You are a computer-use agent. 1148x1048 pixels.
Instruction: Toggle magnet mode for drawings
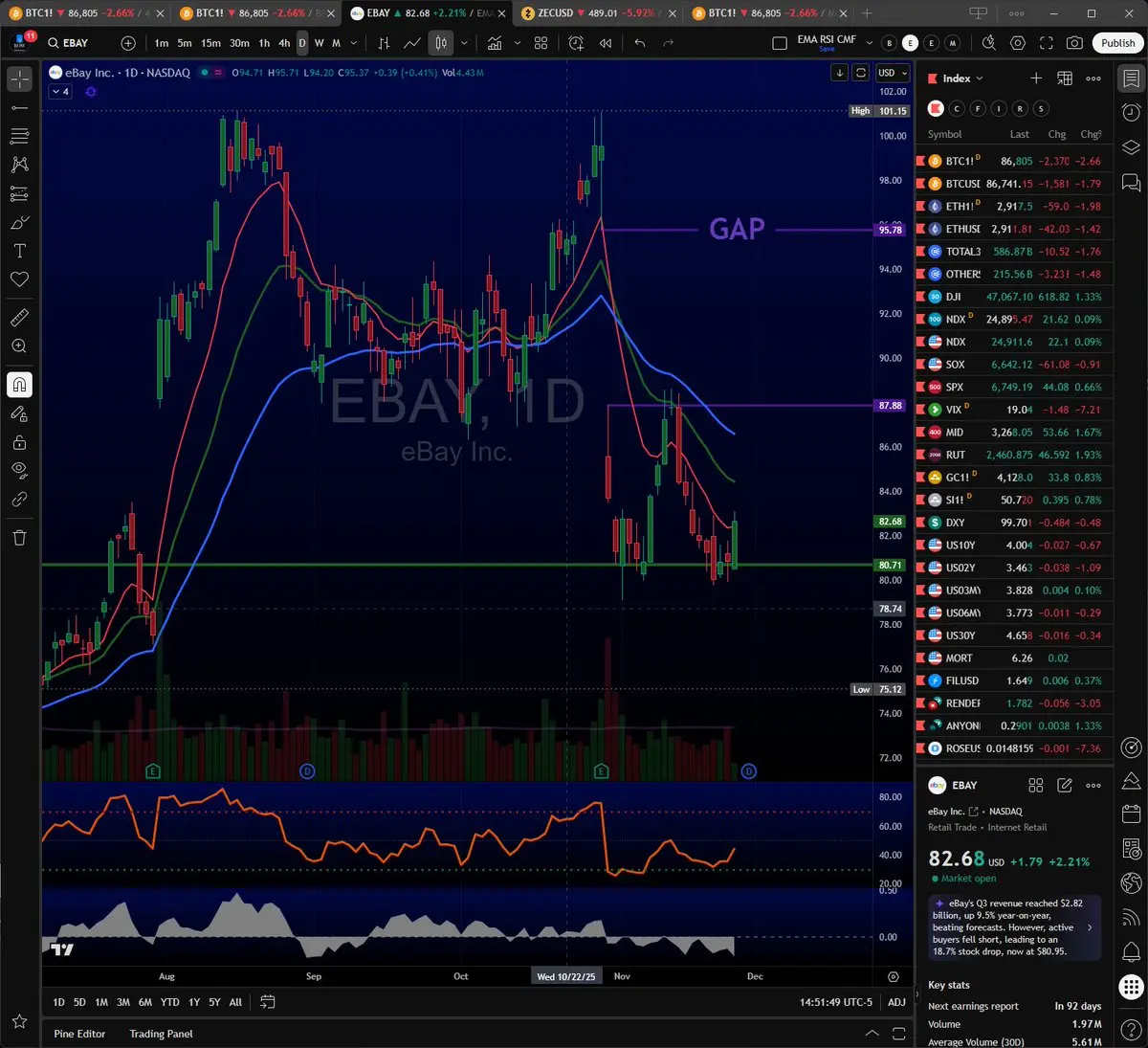[19, 385]
